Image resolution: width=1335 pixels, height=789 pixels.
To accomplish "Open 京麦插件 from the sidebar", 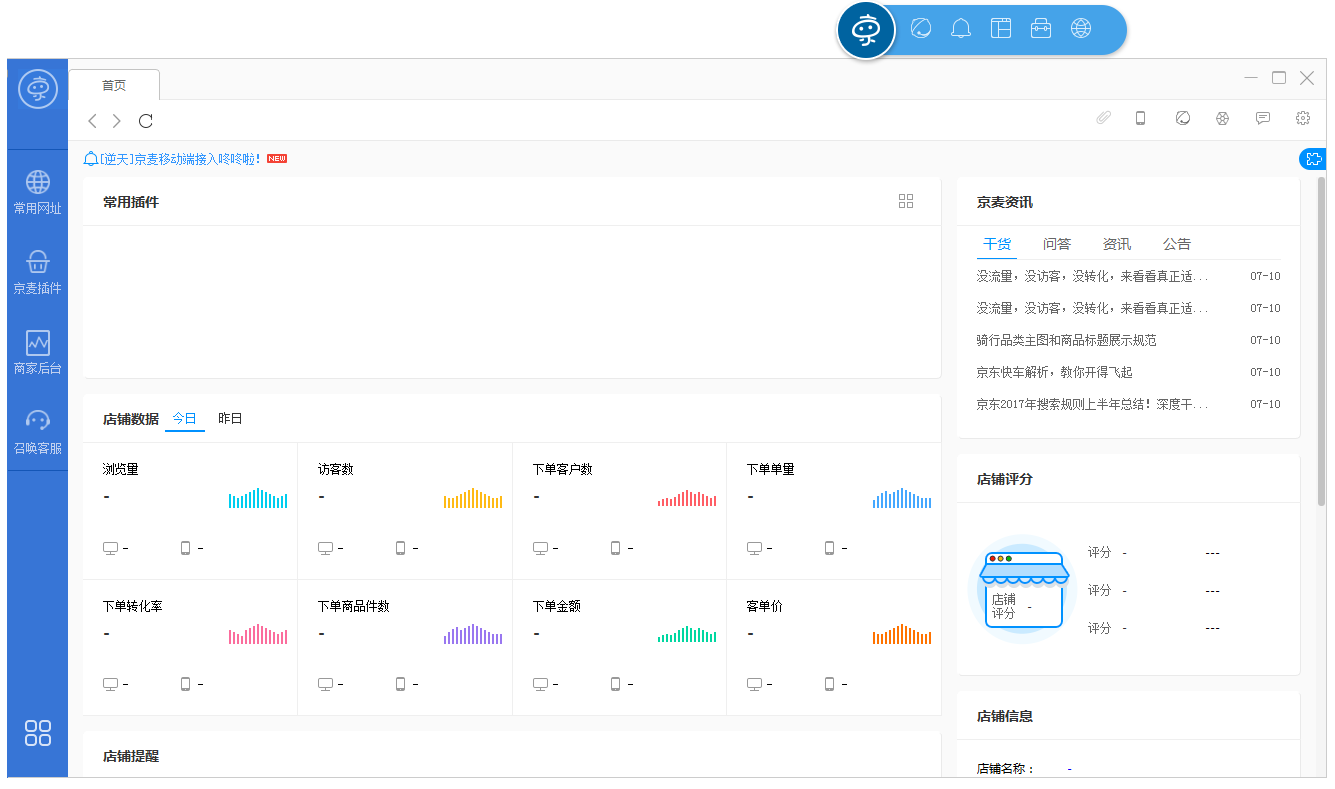I will click(x=37, y=272).
